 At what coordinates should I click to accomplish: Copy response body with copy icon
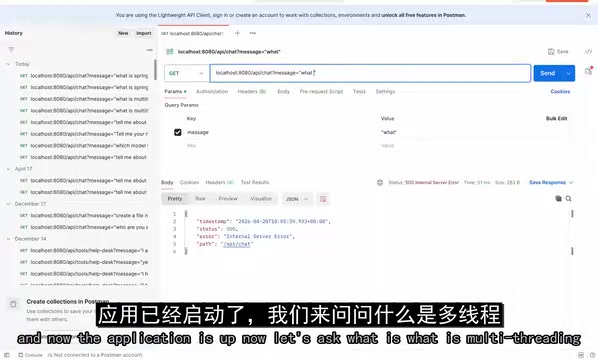(558, 198)
